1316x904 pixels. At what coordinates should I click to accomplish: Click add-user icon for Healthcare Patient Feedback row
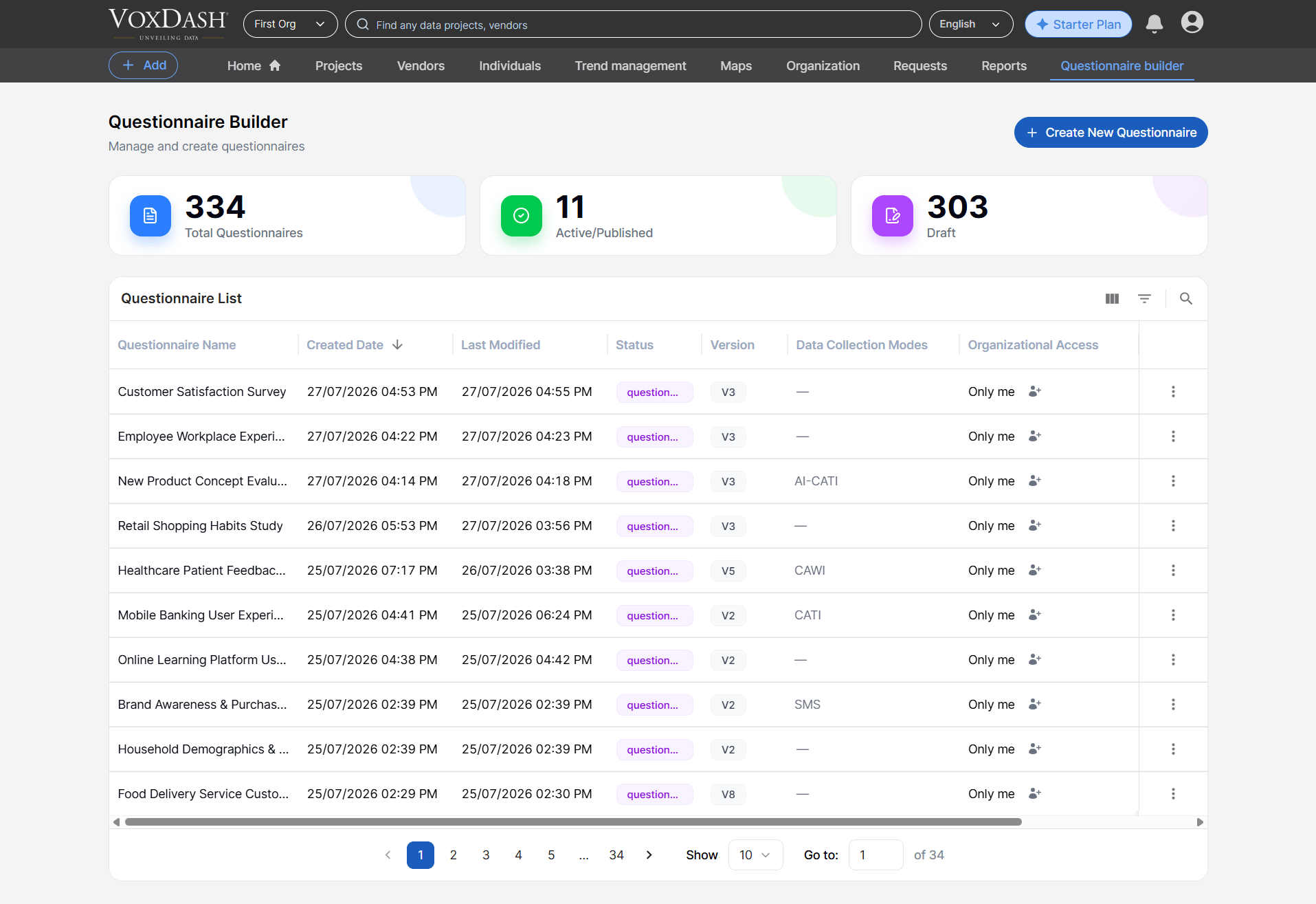point(1035,571)
